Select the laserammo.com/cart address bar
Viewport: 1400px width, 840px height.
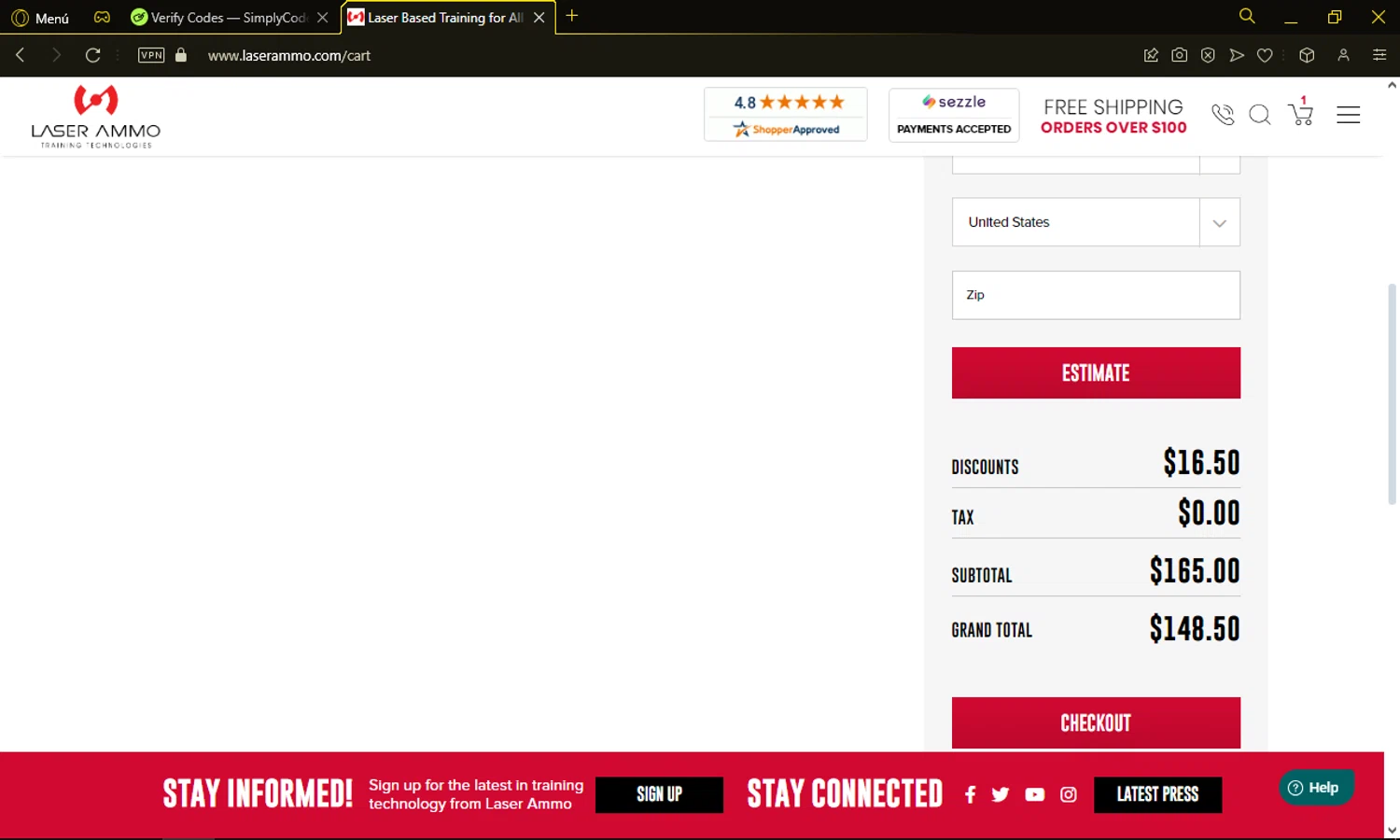coord(289,56)
